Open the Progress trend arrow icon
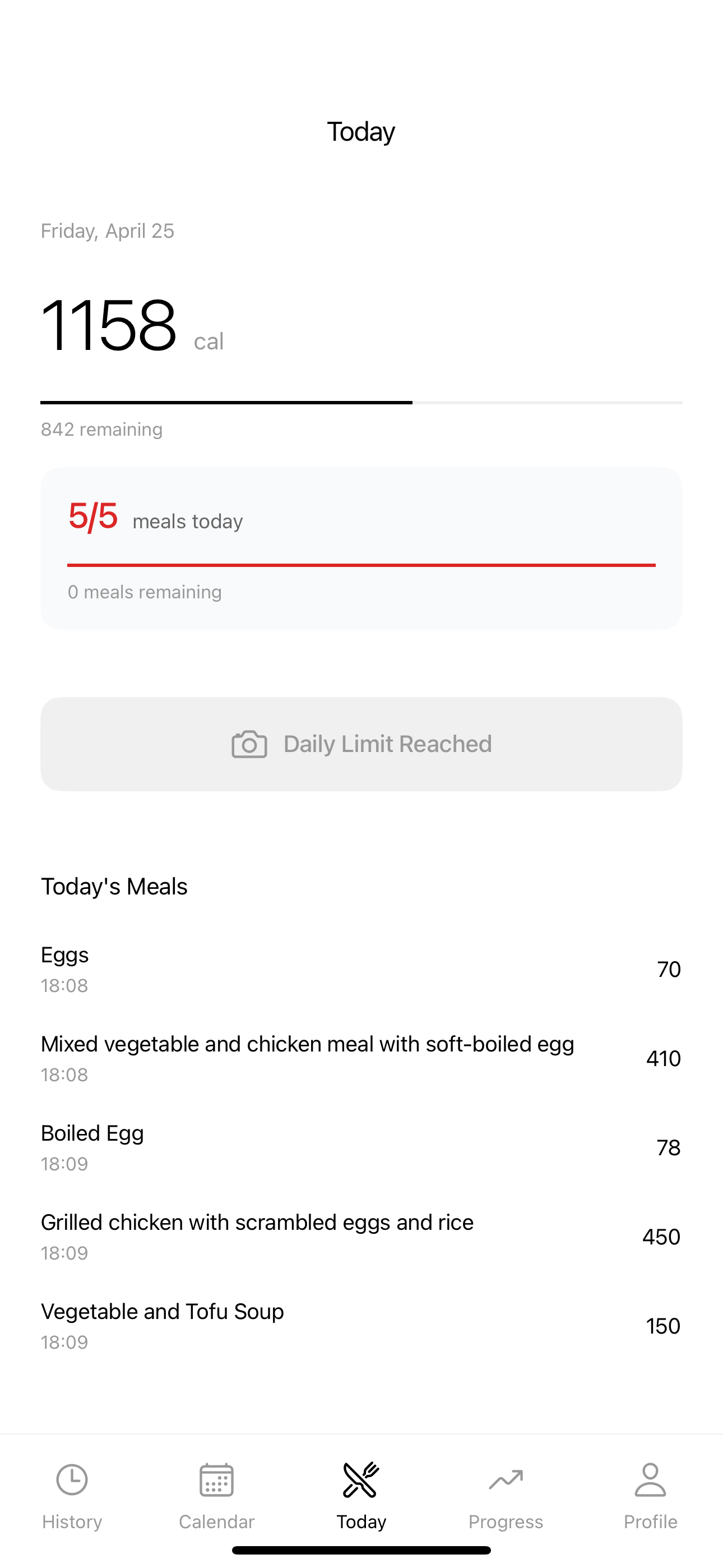The height and width of the screenshot is (1568, 723). click(506, 1480)
